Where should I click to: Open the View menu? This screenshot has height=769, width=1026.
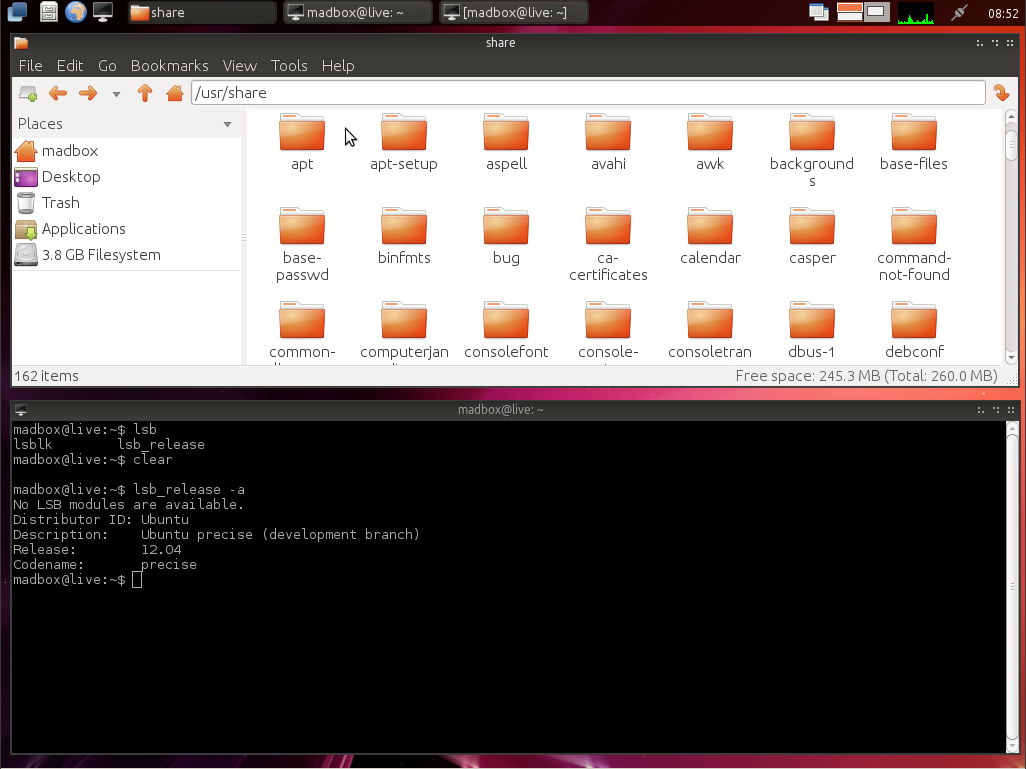click(x=239, y=65)
